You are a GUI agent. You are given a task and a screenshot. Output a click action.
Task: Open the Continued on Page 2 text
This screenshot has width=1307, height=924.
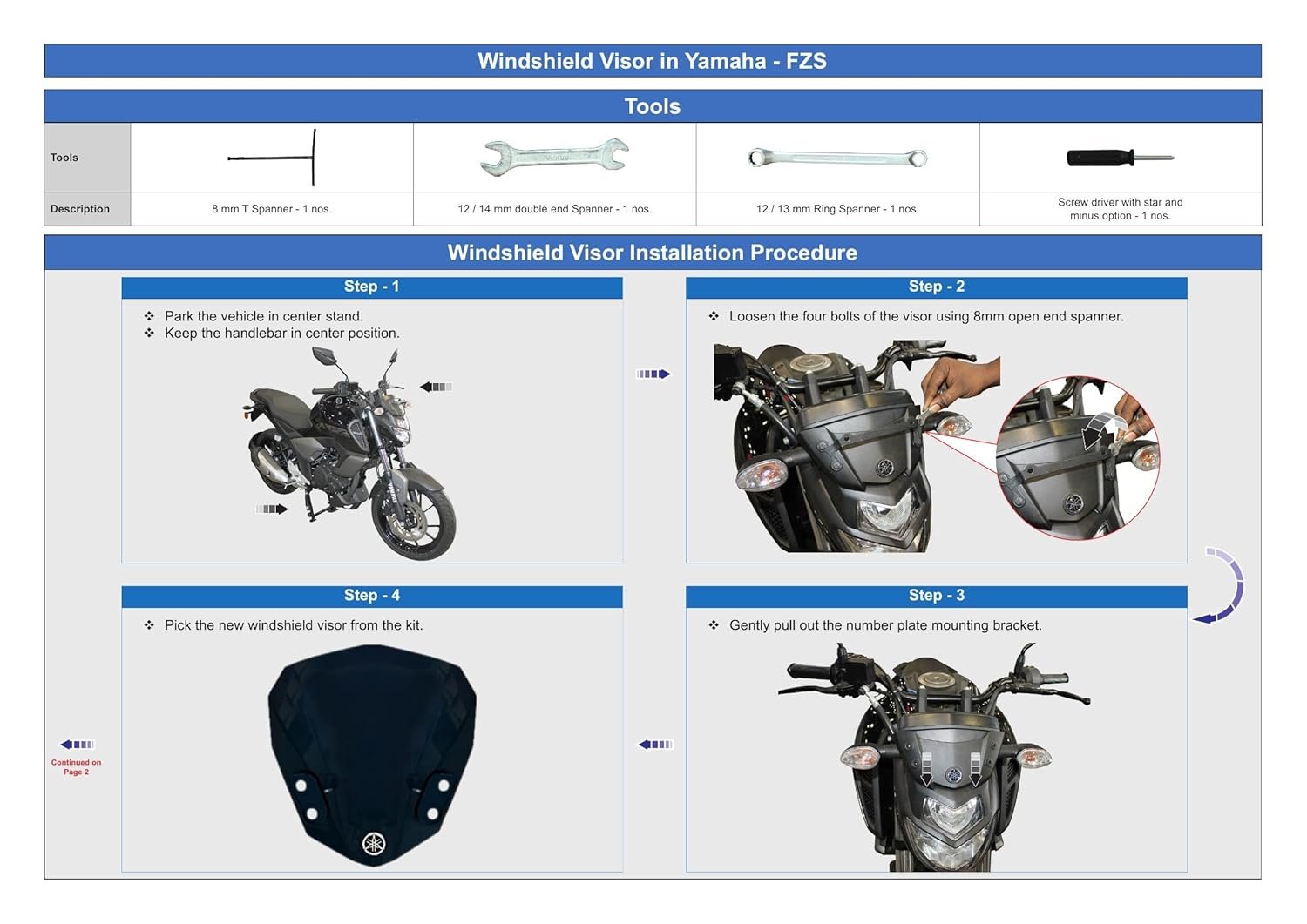76,767
